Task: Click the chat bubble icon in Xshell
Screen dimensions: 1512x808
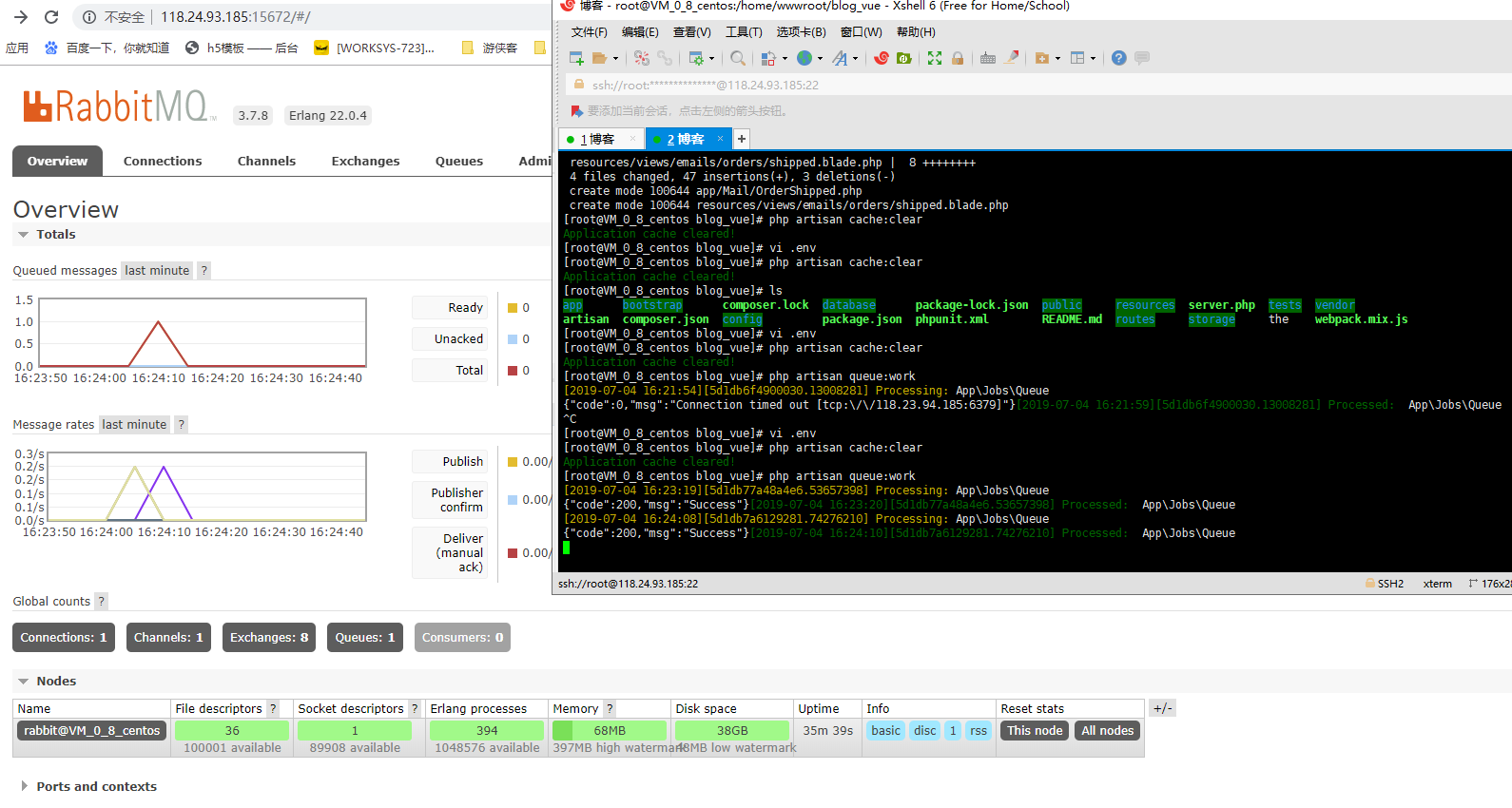Action: click(1142, 58)
